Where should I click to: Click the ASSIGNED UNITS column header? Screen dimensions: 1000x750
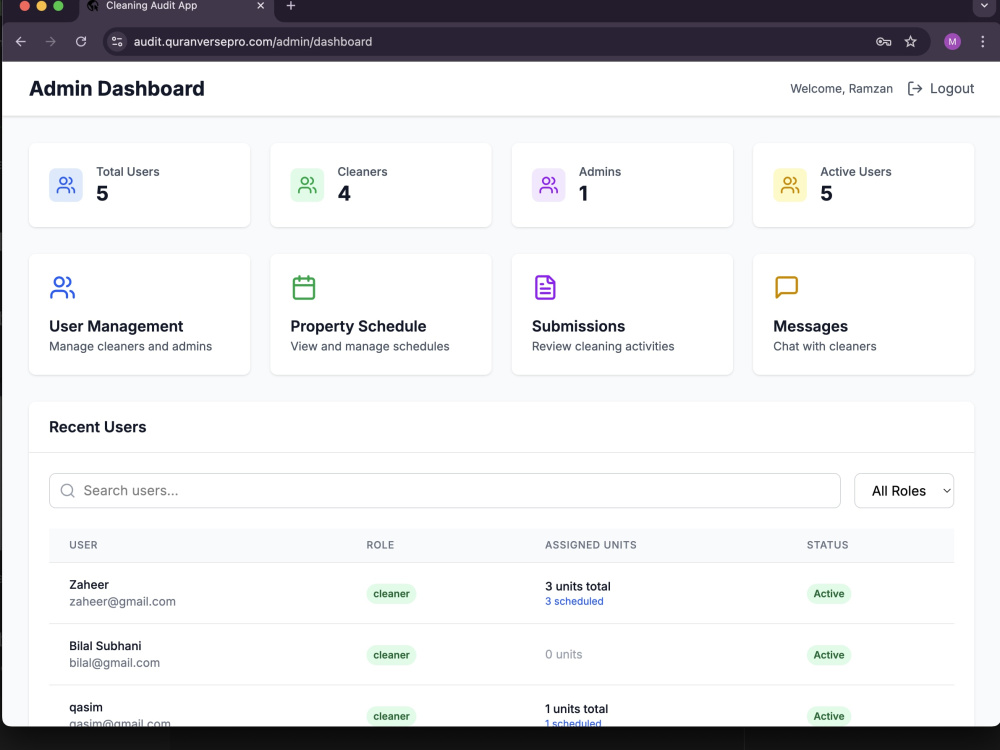(591, 545)
